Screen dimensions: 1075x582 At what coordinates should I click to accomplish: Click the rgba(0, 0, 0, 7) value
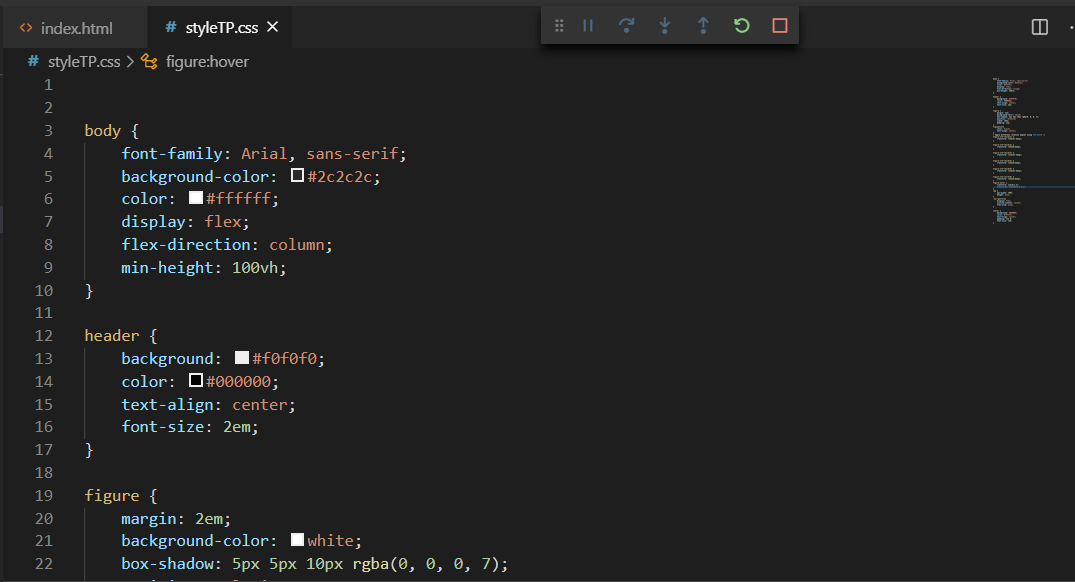[425, 563]
